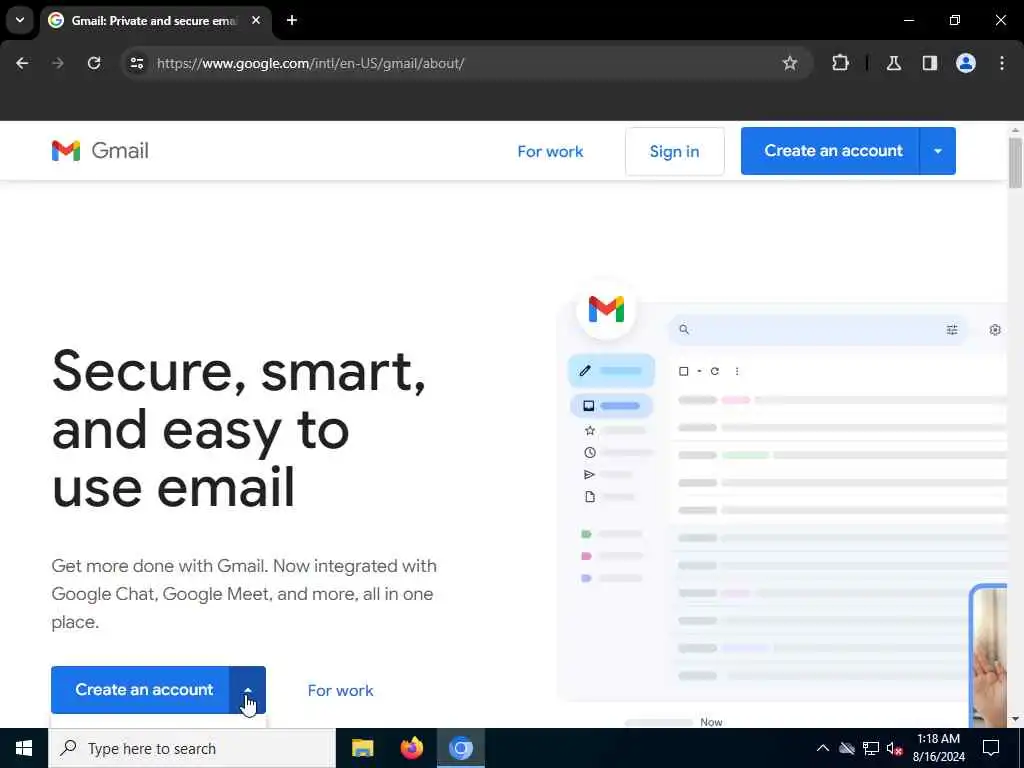Open Firefox from the taskbar
Viewport: 1024px width, 768px height.
tap(411, 748)
